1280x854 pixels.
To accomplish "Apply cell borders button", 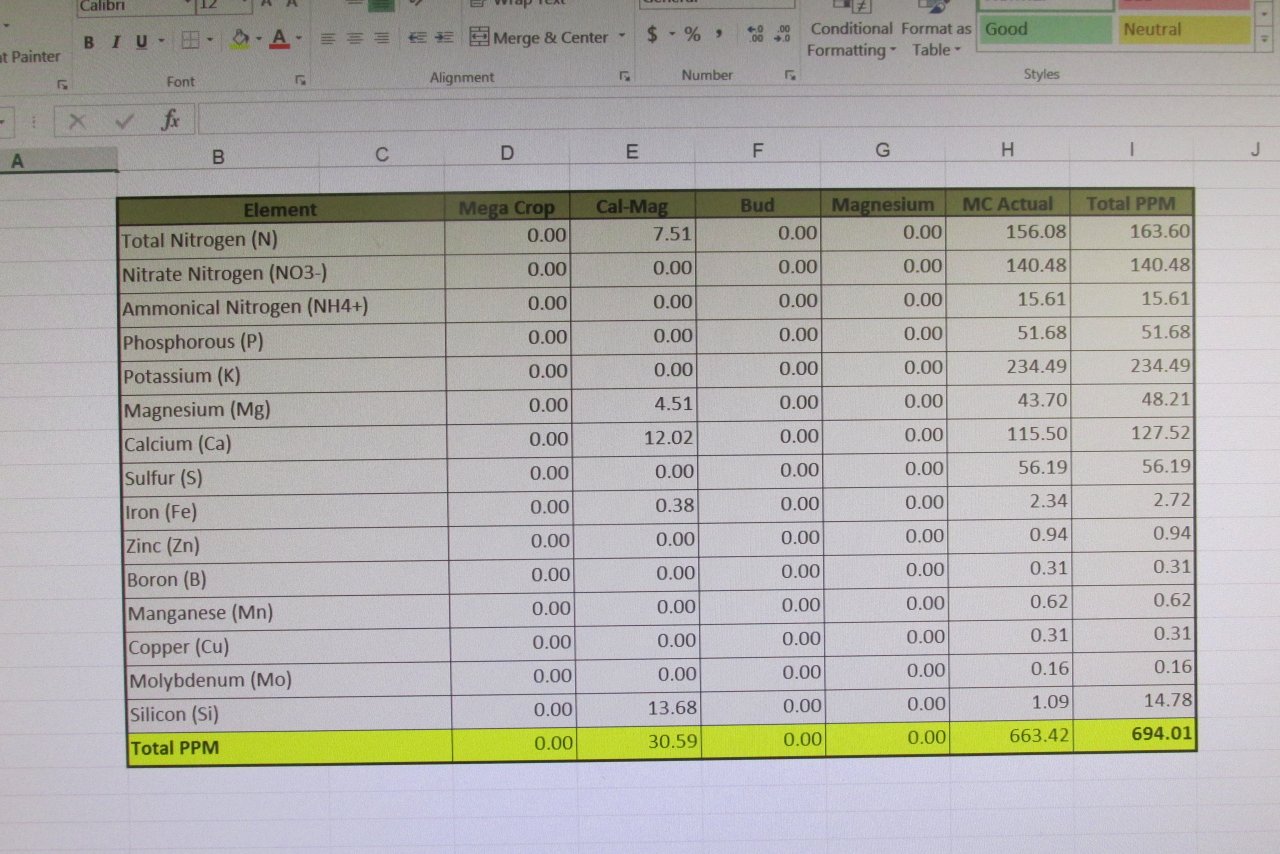I will pos(190,40).
